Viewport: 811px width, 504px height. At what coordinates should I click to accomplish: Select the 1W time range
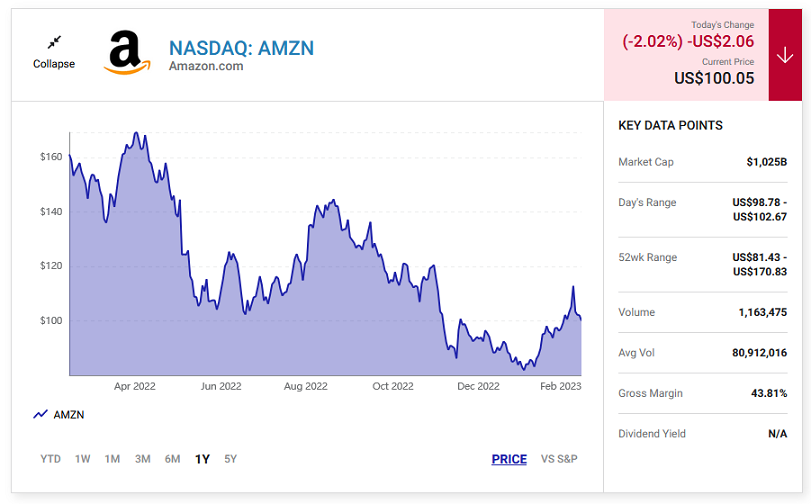[x=83, y=459]
